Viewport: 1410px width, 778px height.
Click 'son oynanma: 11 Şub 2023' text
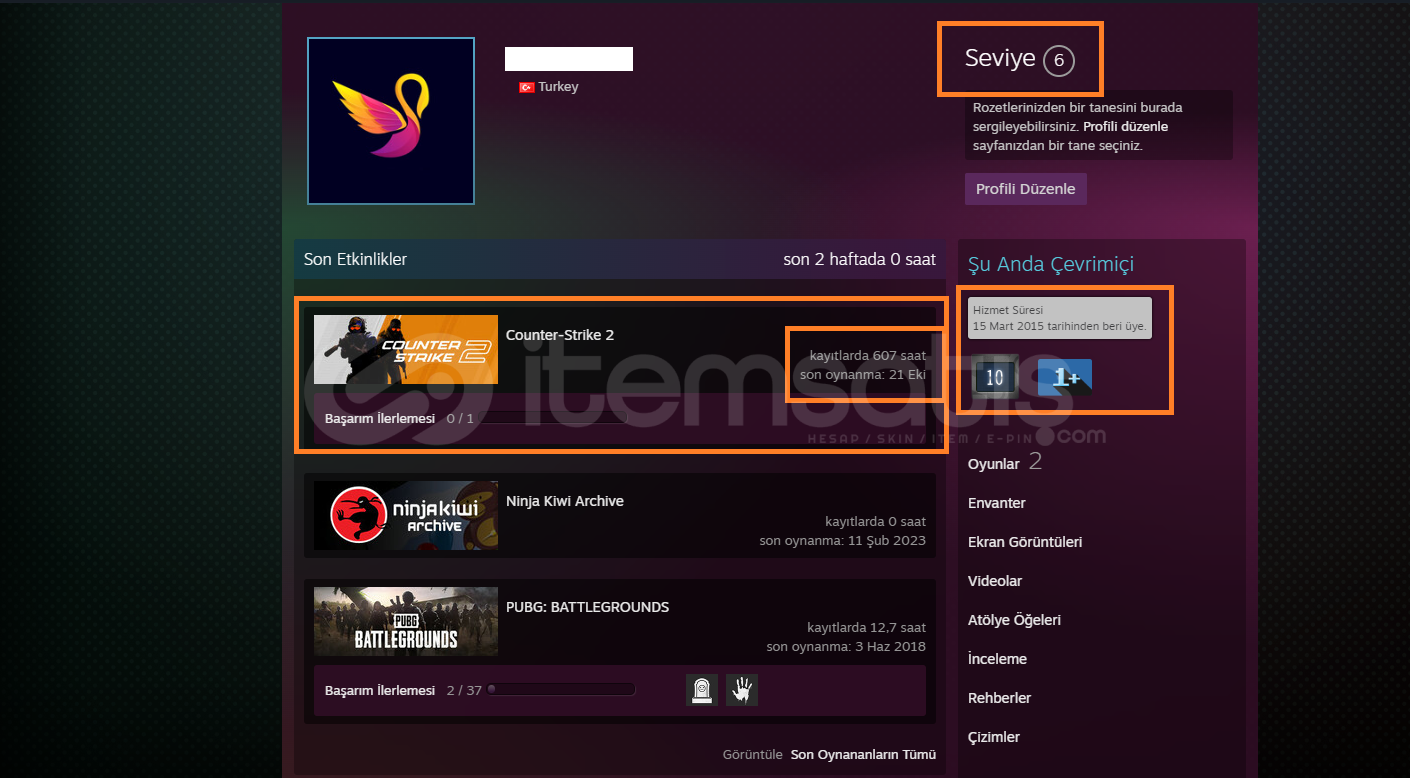842,541
